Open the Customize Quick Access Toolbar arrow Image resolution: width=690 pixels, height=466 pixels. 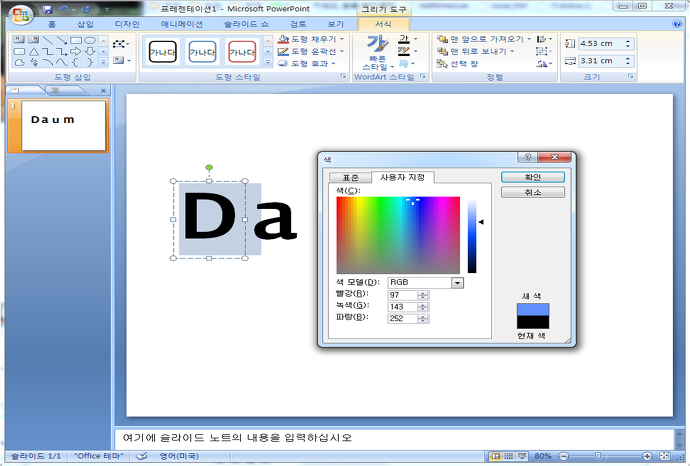(107, 9)
